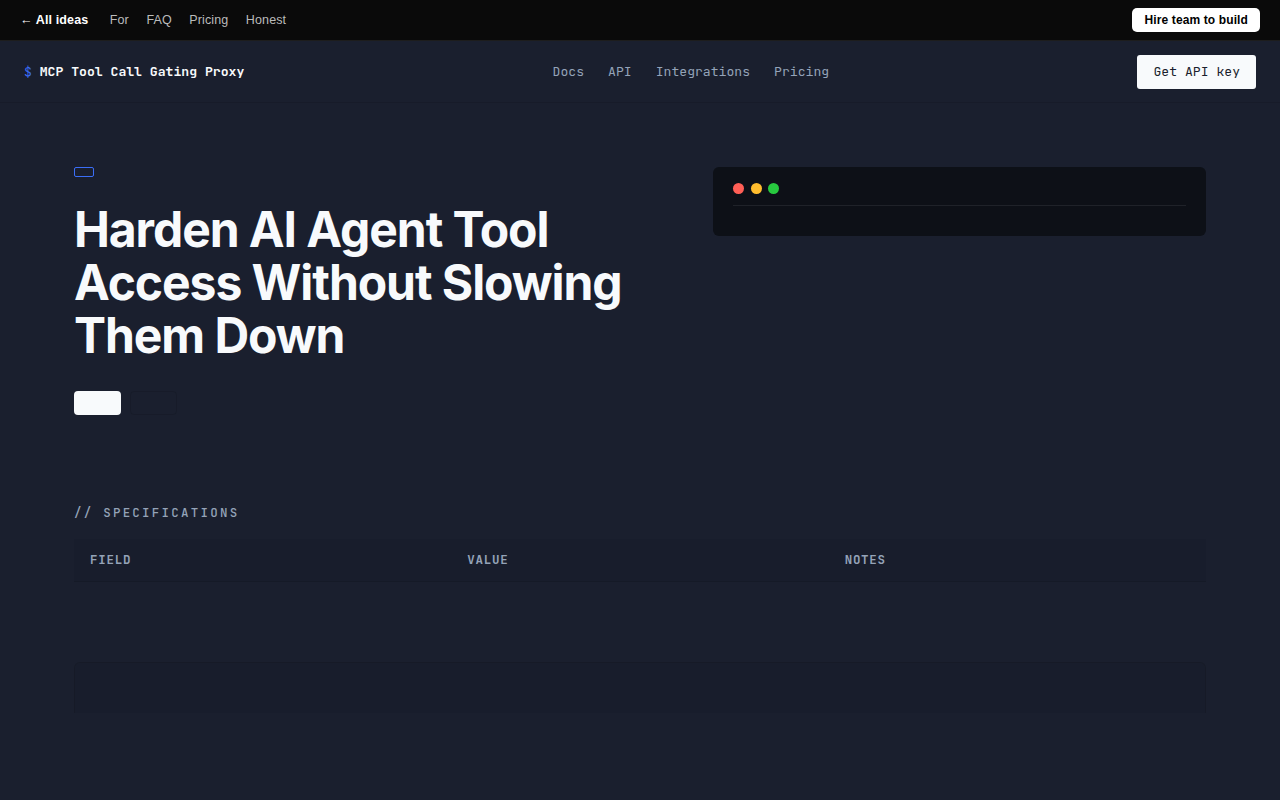
Task: Click the green dot in terminal window
Action: (773, 188)
